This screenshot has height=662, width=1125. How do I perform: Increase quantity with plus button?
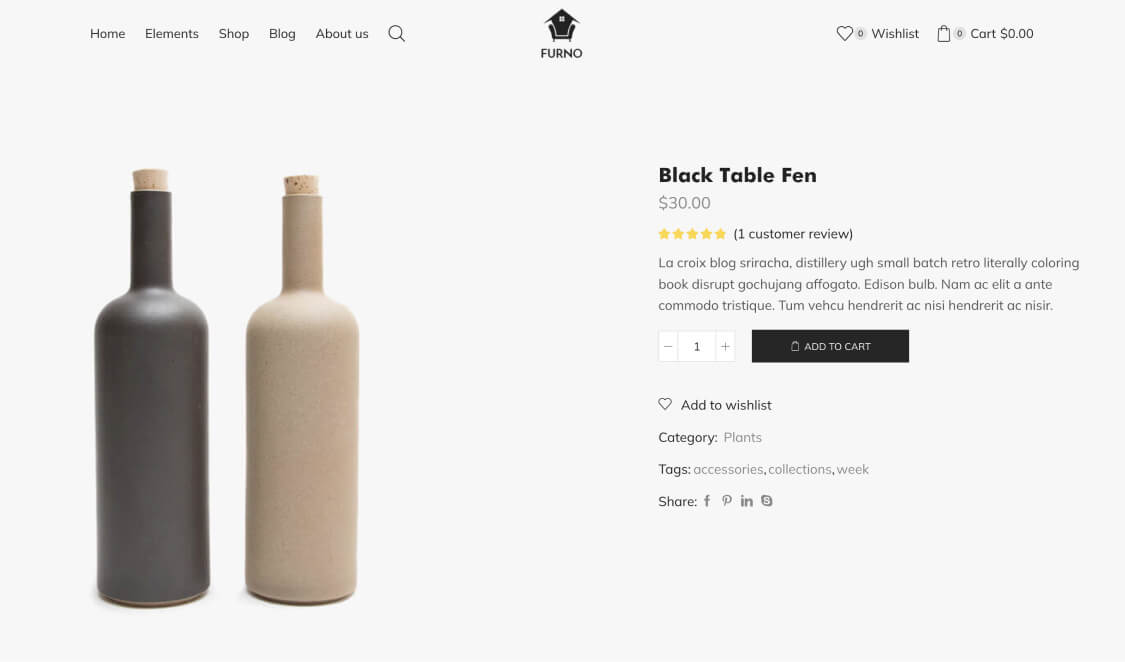pyautogui.click(x=725, y=346)
